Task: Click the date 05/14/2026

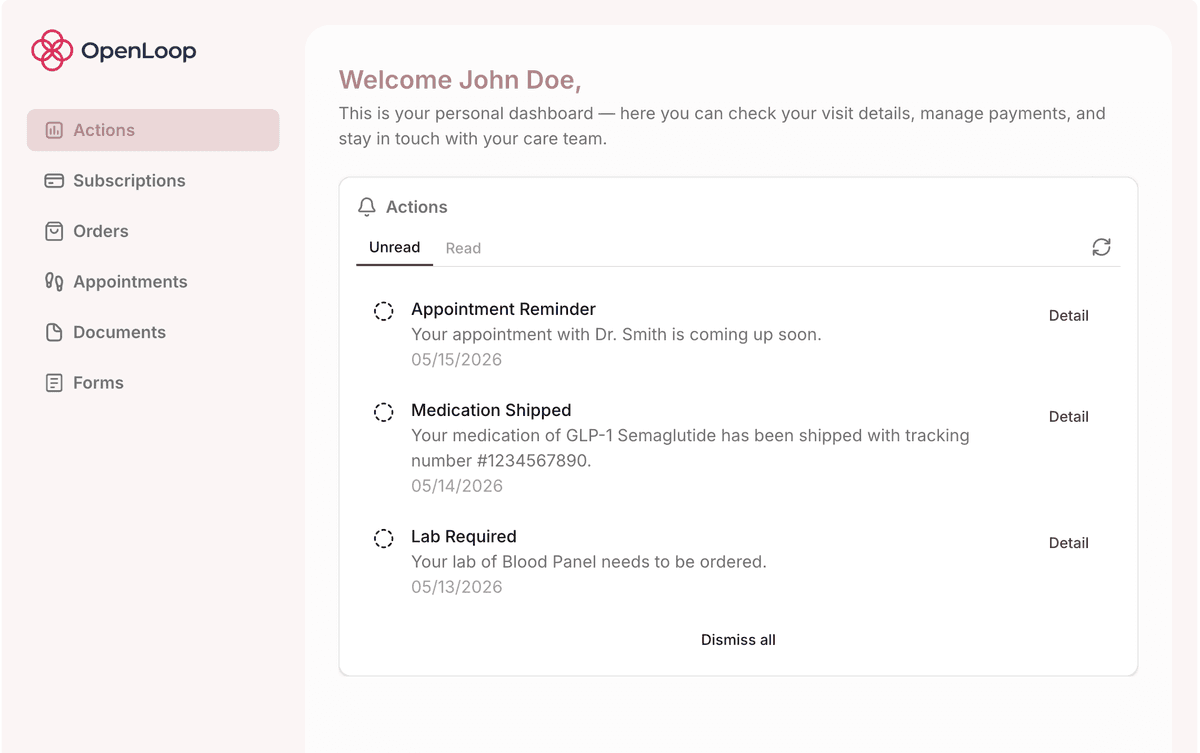Action: (456, 486)
